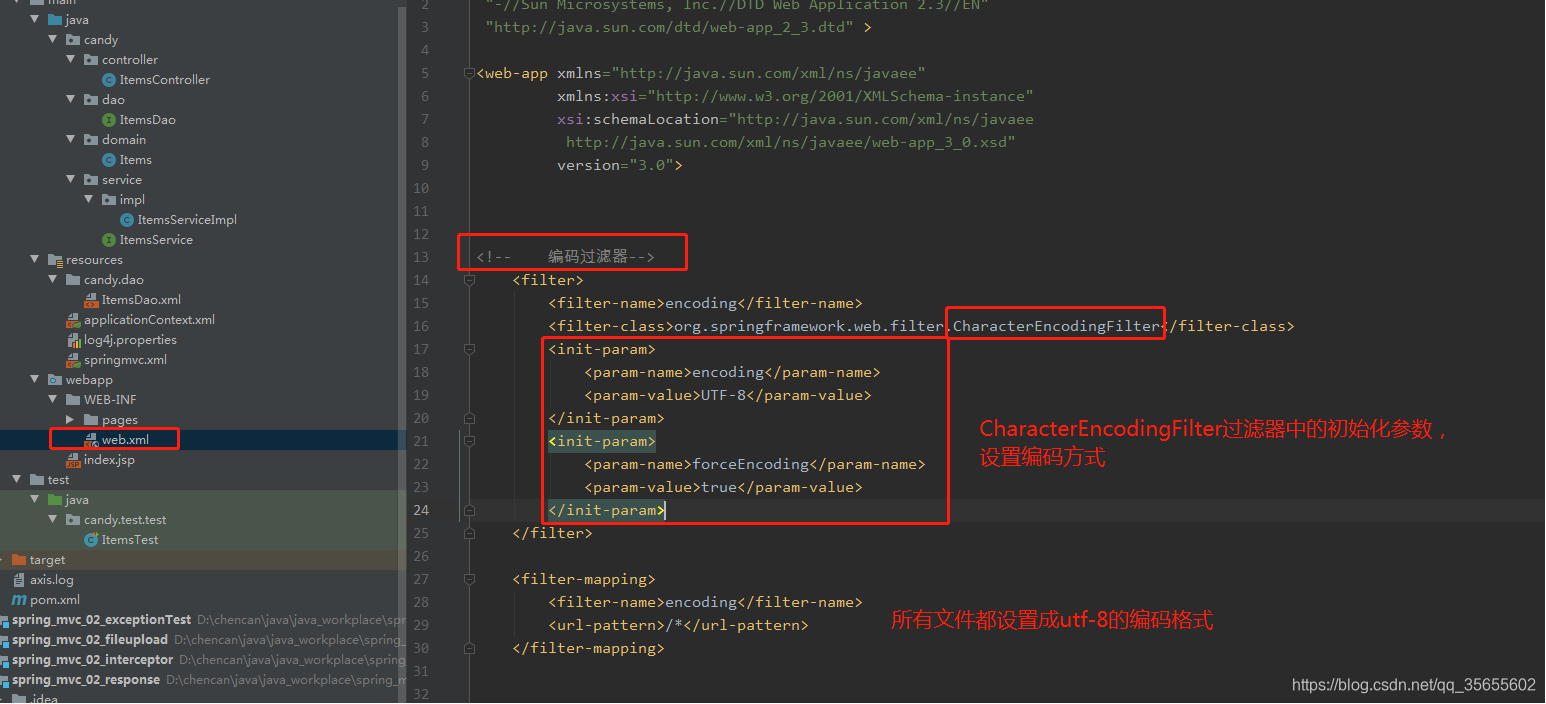Click the ItemsServiceImpl class icon

[127, 220]
